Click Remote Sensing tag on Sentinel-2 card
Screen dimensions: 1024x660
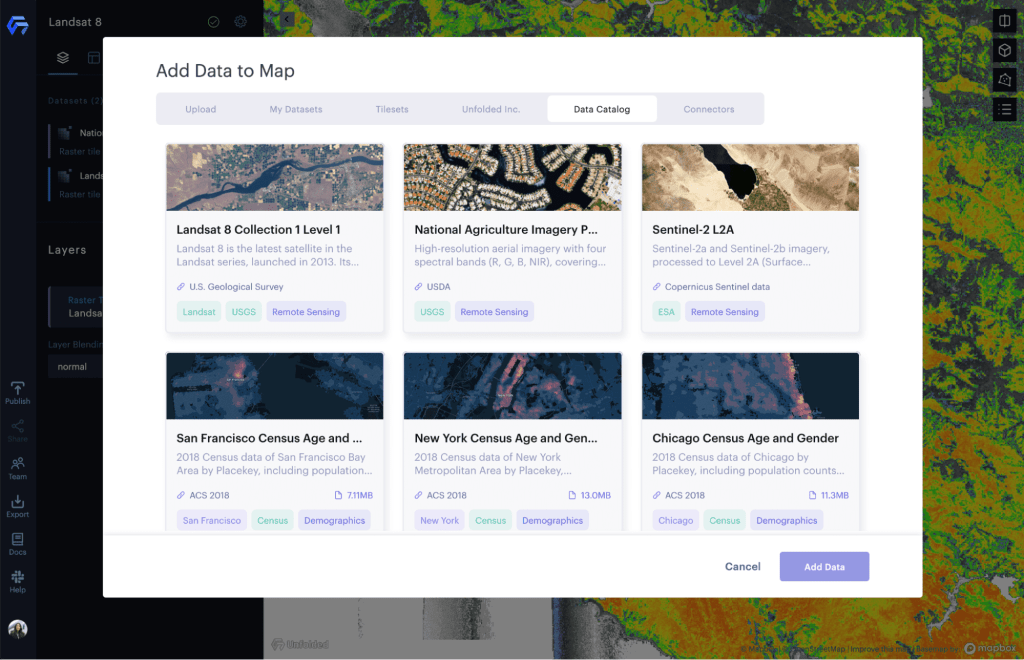pyautogui.click(x=725, y=312)
